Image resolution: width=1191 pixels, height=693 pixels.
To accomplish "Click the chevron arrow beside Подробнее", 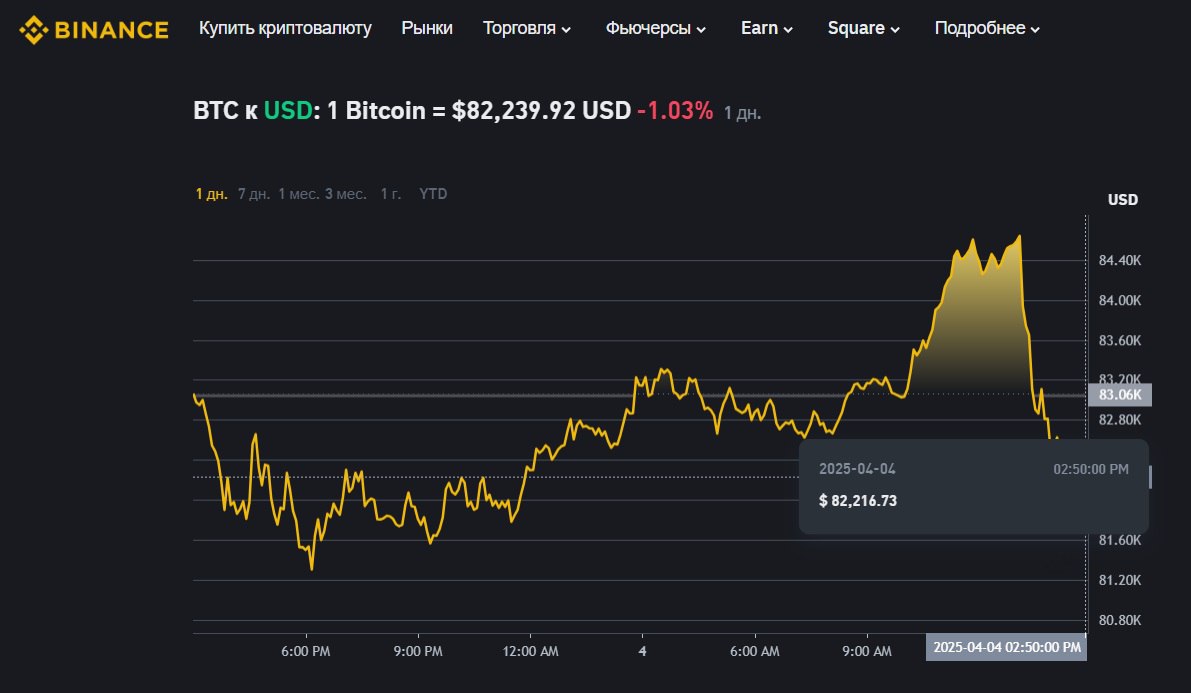I will [x=1034, y=29].
